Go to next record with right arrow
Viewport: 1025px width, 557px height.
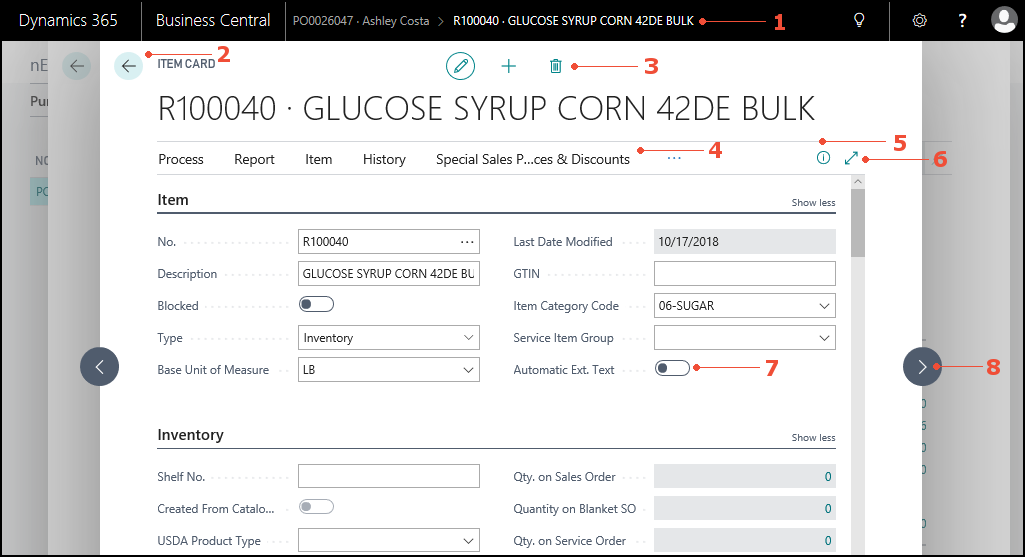(x=922, y=367)
